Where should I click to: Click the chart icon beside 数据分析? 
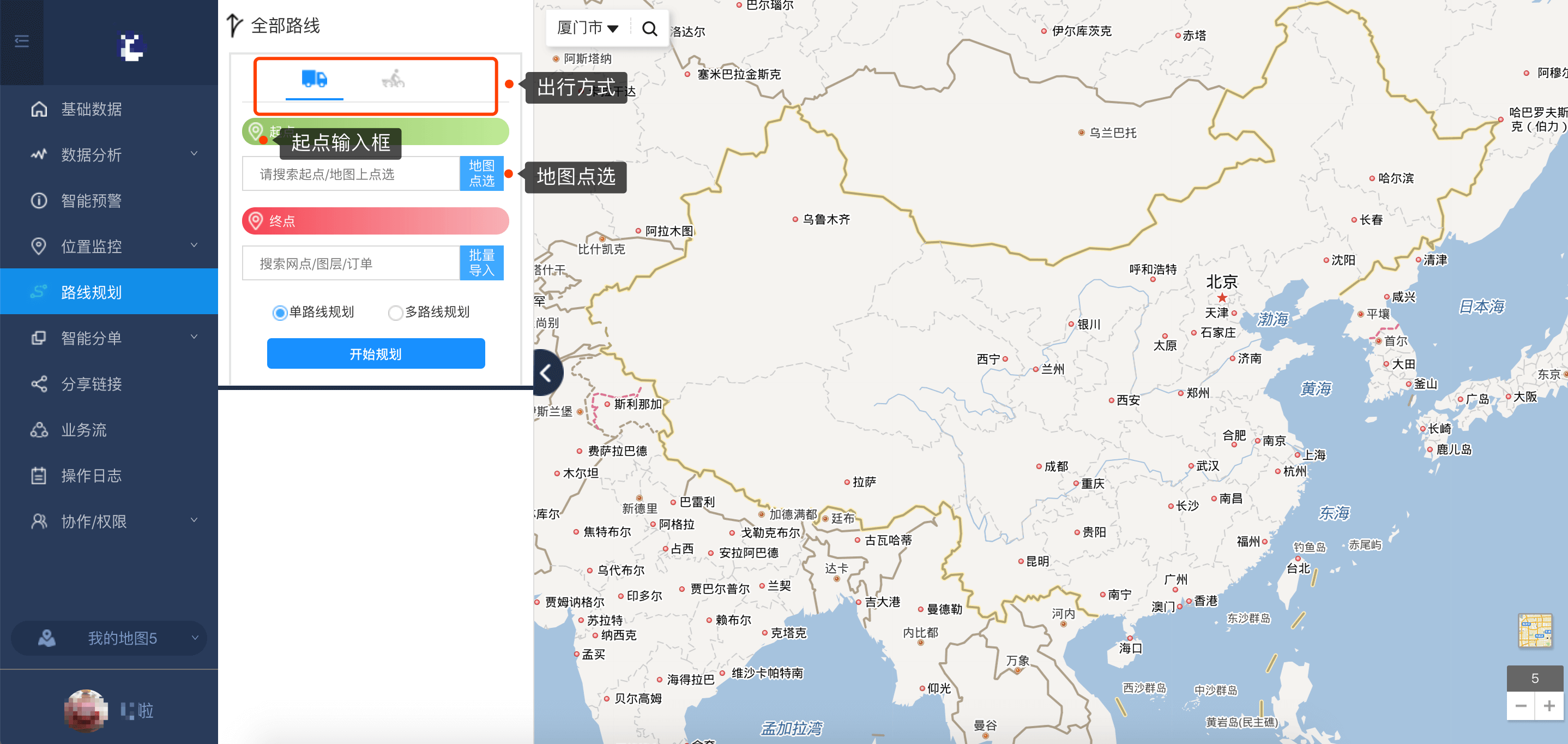tap(39, 155)
